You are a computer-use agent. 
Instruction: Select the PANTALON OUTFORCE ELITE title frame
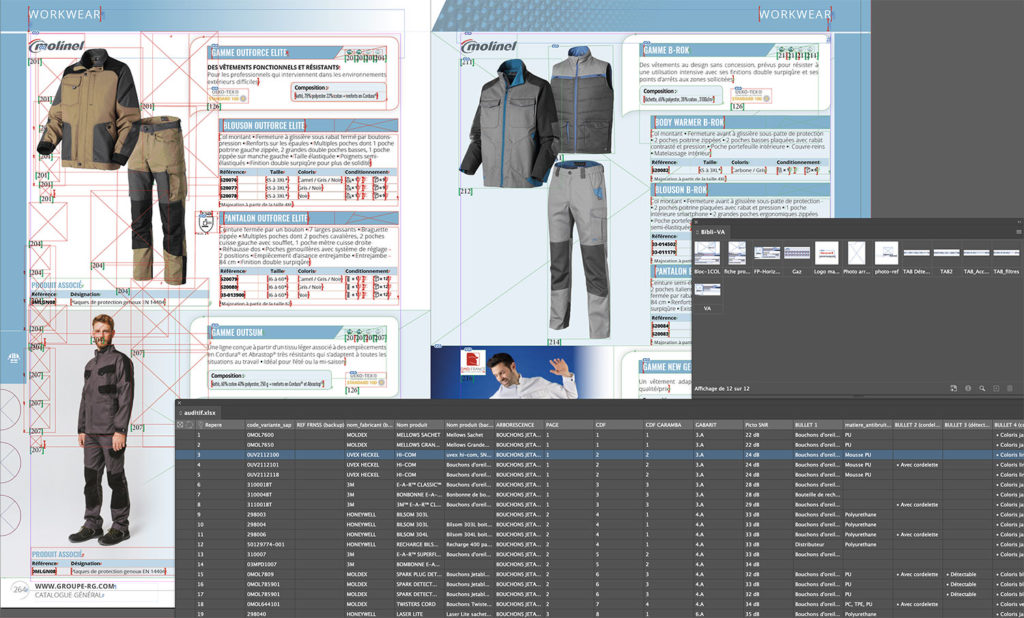point(309,218)
